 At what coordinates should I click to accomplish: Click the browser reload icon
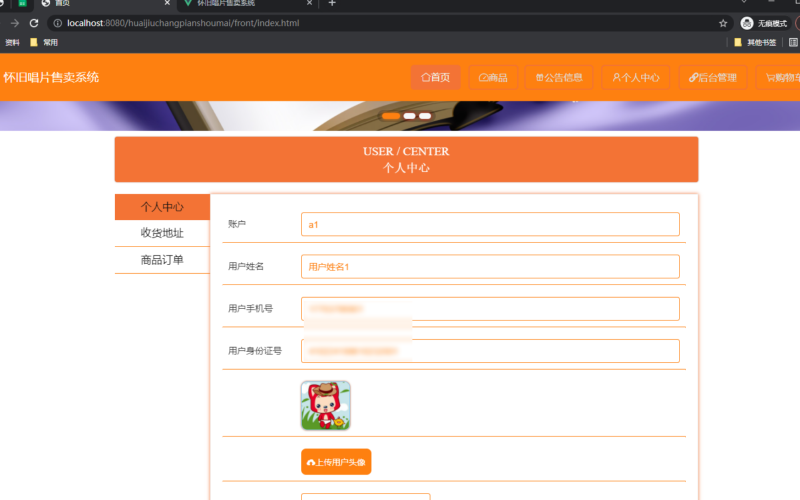click(34, 23)
